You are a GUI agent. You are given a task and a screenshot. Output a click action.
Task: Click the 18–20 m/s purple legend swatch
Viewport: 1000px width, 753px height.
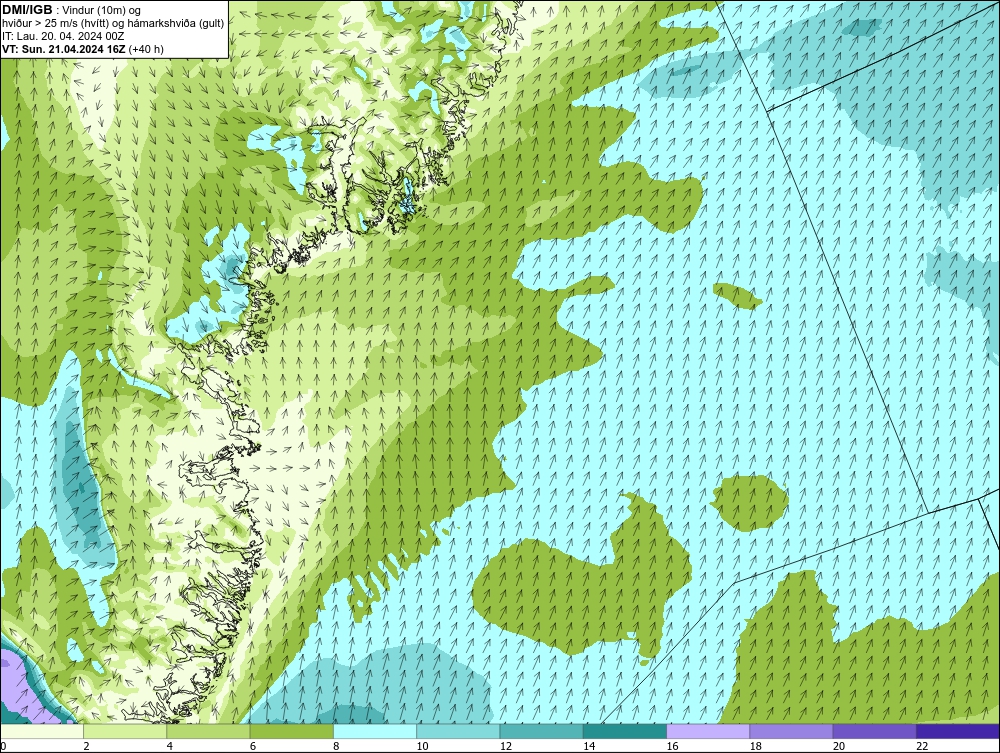pyautogui.click(x=791, y=731)
